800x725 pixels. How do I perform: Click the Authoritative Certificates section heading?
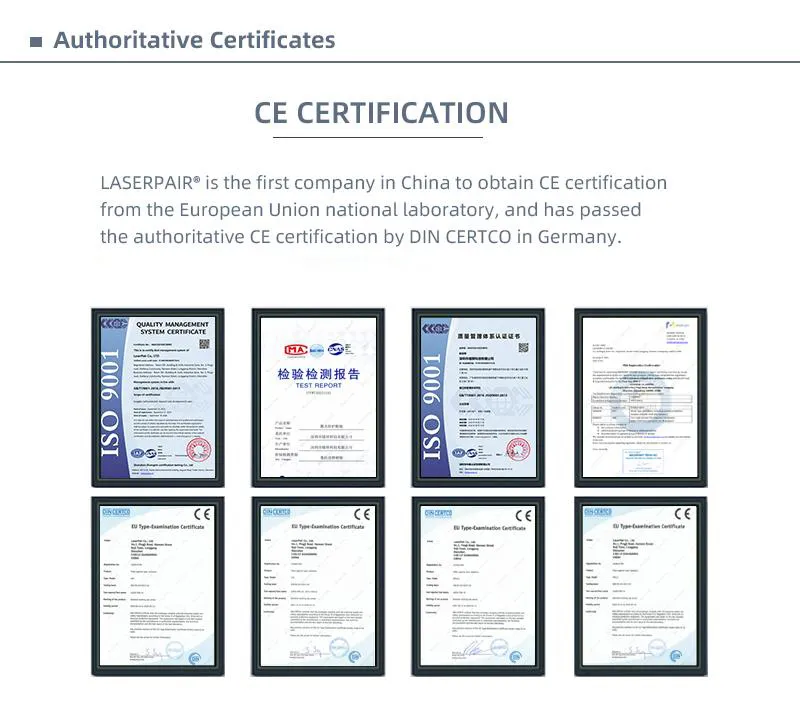(194, 41)
